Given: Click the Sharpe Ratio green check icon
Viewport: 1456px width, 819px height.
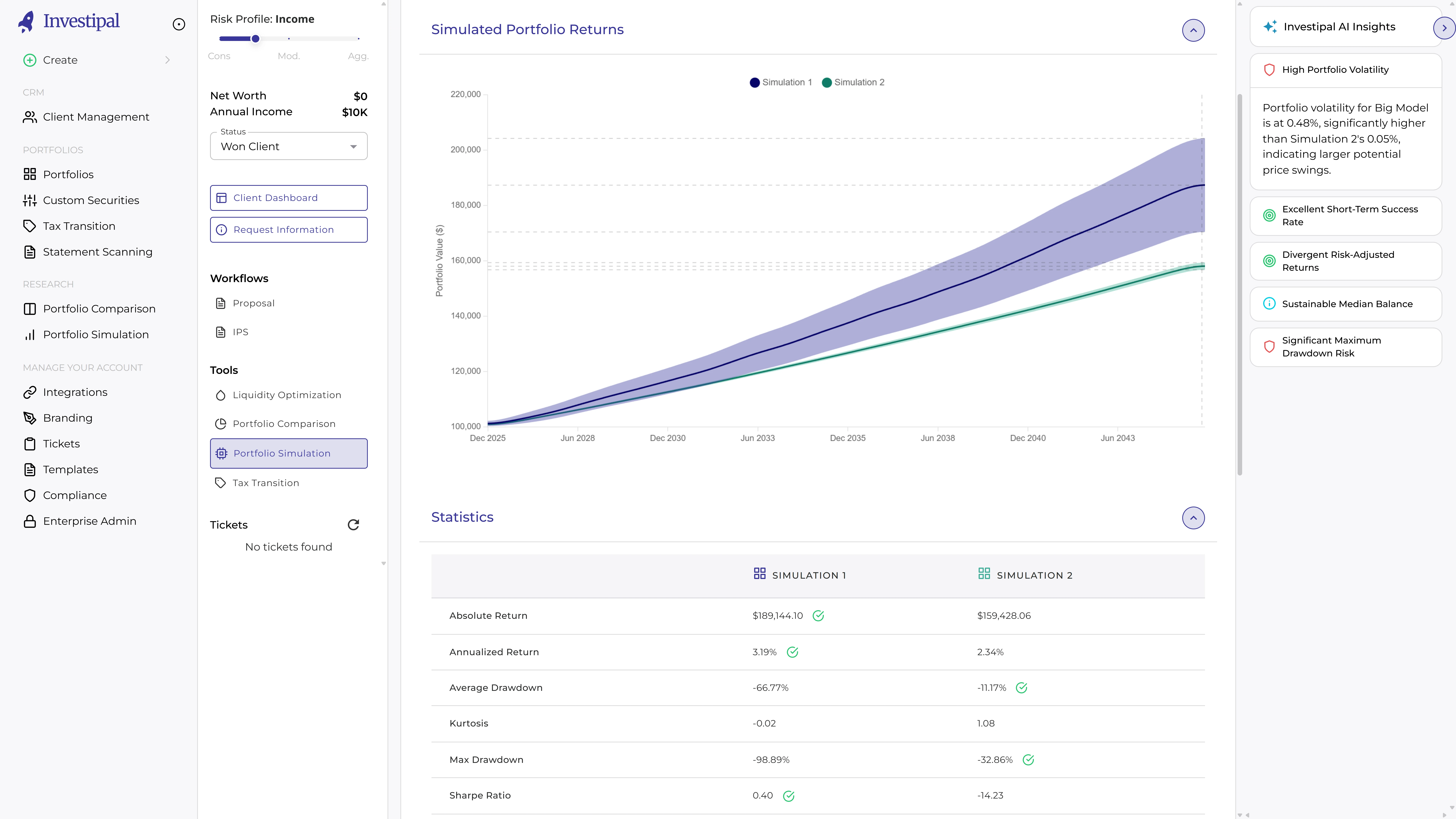Looking at the screenshot, I should [788, 796].
